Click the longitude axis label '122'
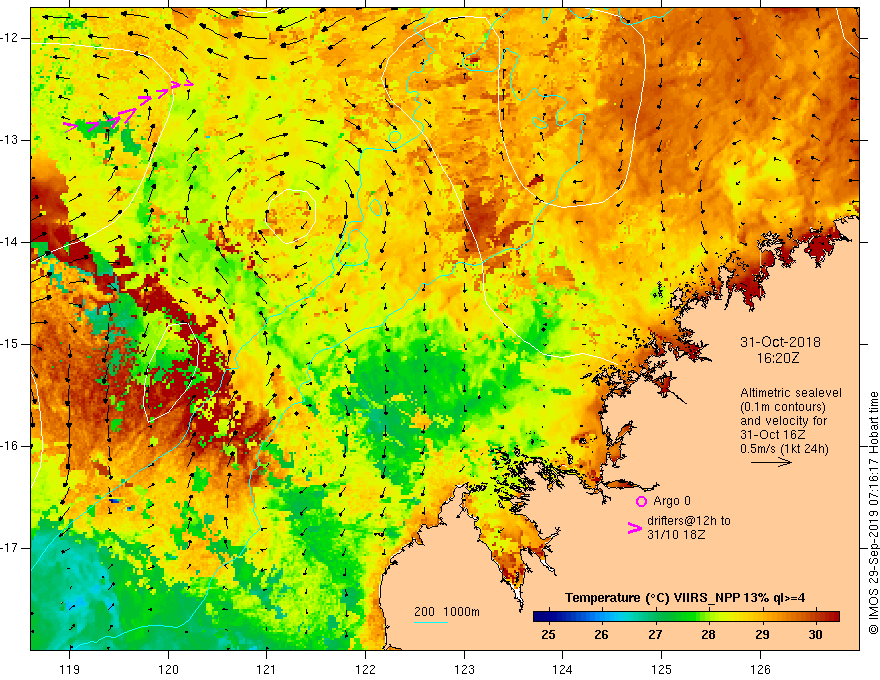 (365, 669)
